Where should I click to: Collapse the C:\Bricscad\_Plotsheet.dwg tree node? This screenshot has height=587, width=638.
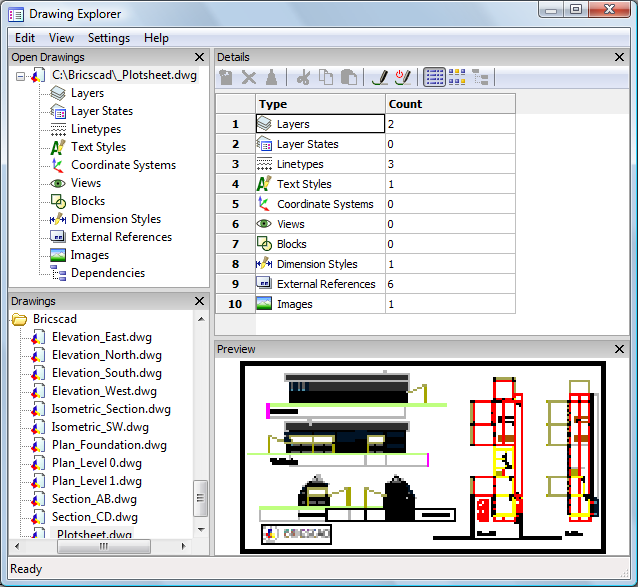click(x=20, y=76)
